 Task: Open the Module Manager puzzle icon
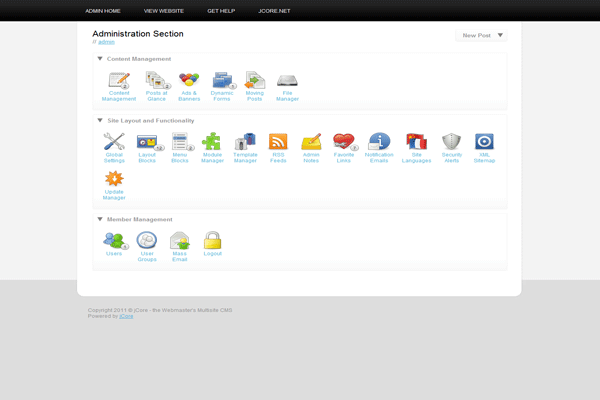(x=212, y=142)
